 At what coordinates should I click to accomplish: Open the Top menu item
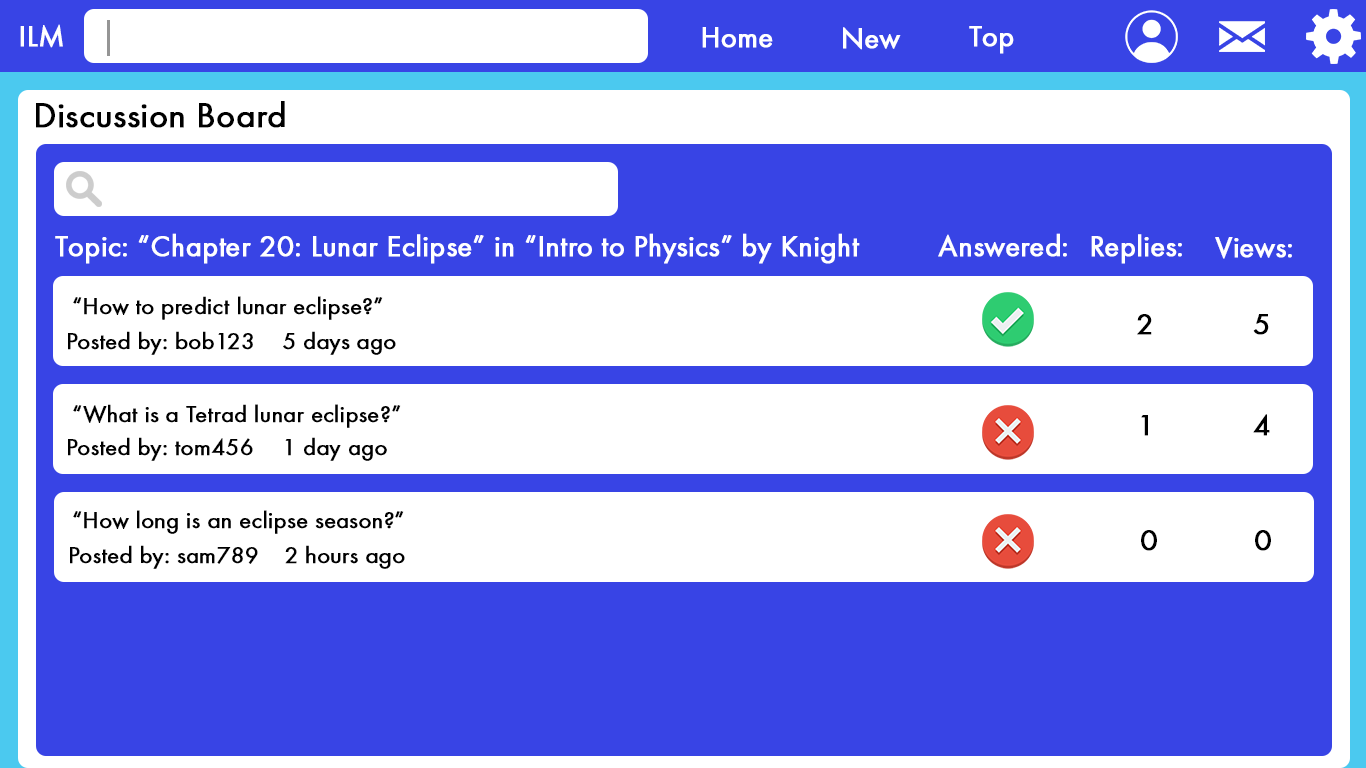tap(991, 38)
